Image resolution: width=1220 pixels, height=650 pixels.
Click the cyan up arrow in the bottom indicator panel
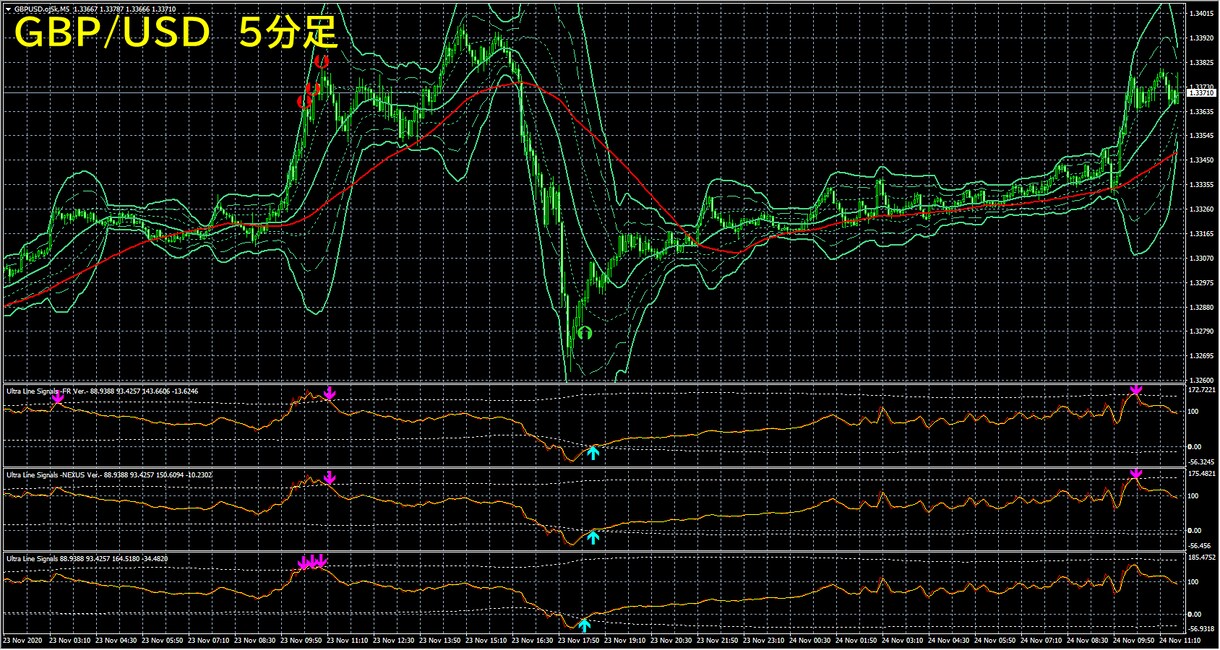click(584, 625)
